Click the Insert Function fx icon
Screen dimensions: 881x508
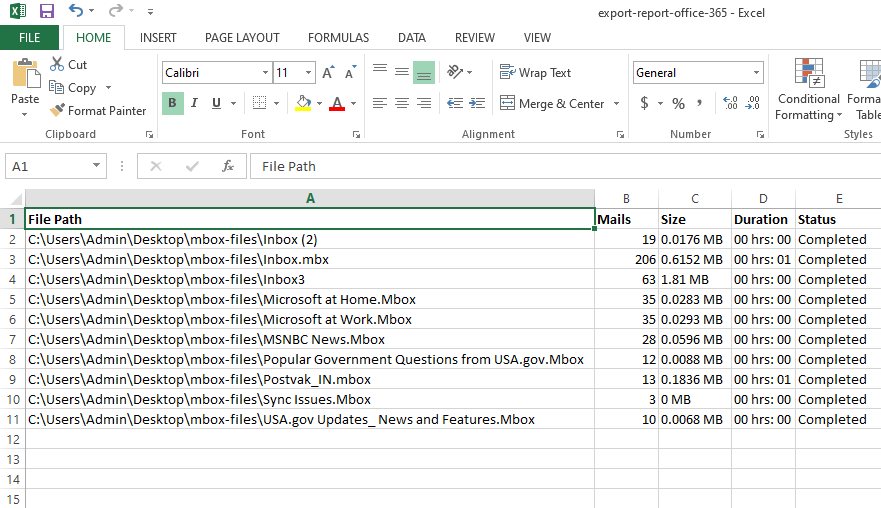[228, 166]
